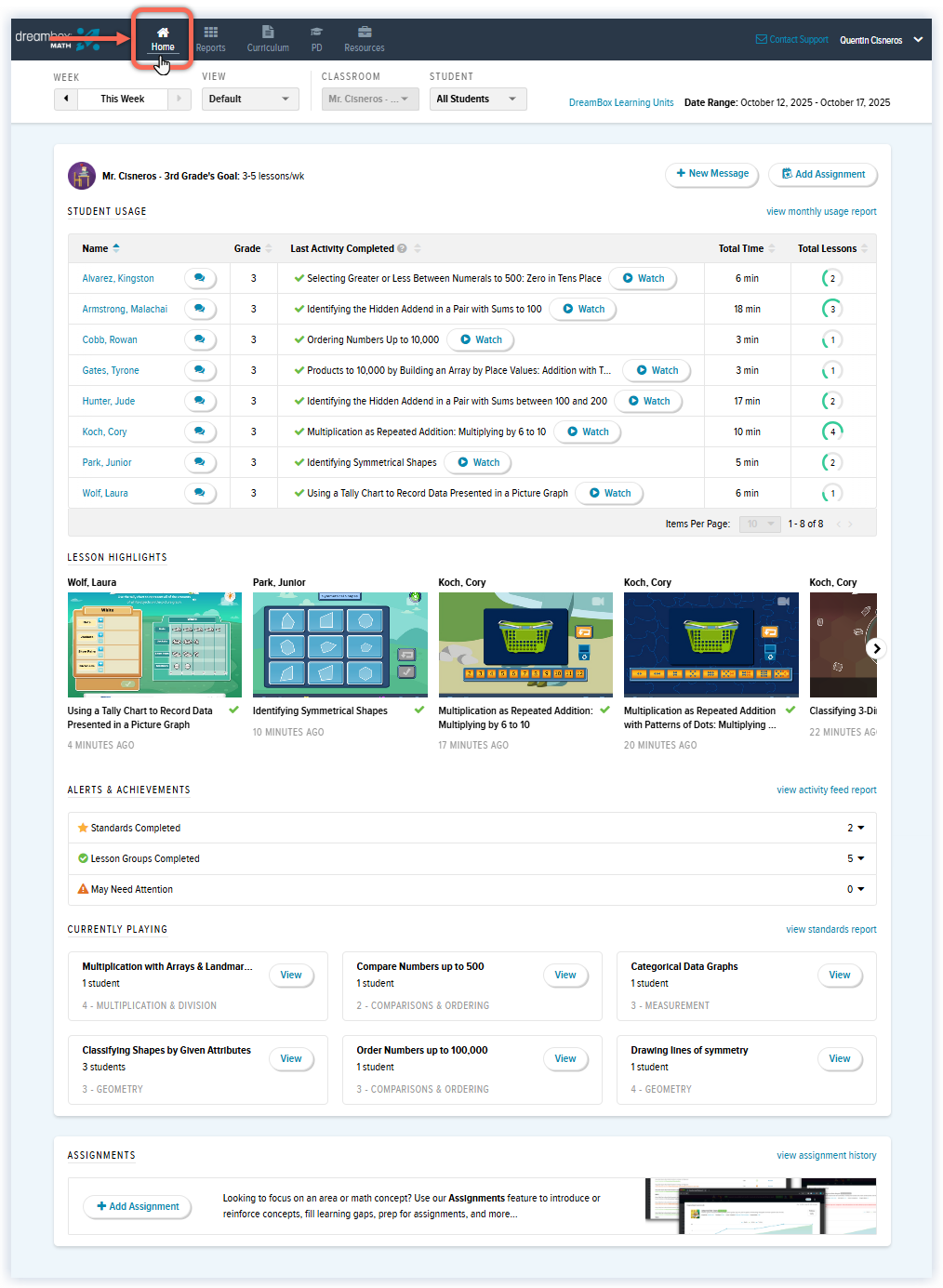
Task: Open view activity feed report
Action: coord(827,790)
